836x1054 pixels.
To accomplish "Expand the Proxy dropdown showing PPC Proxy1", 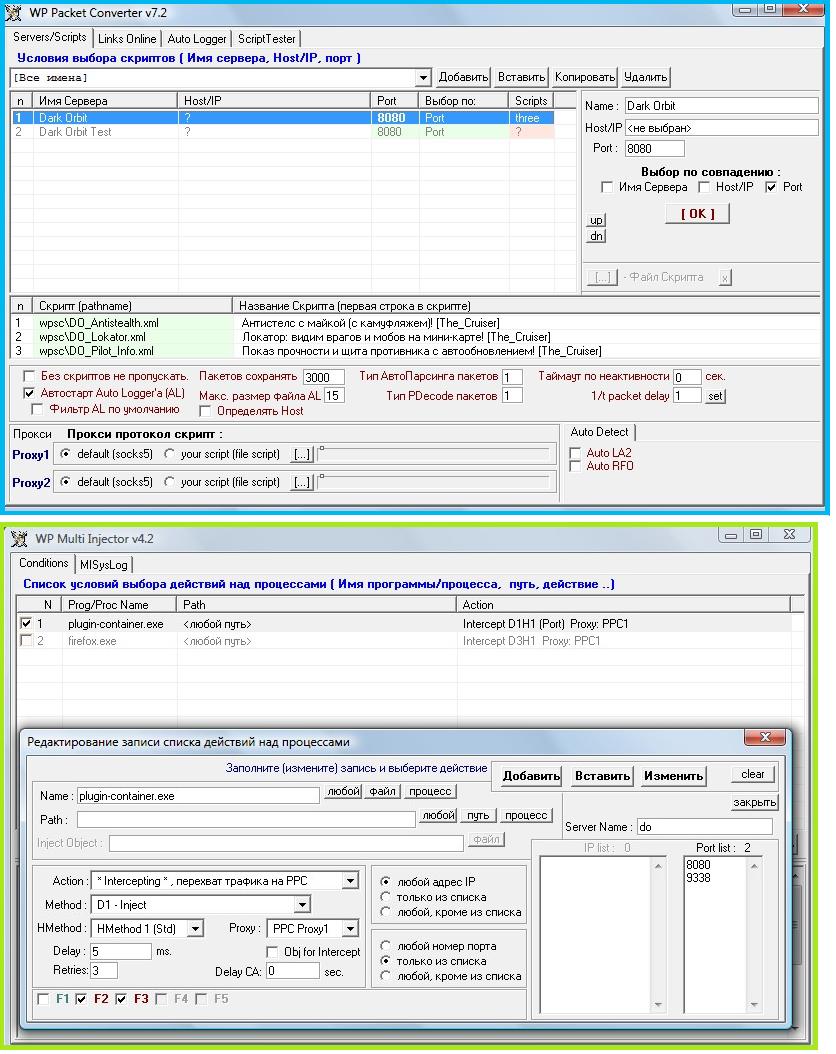I will tap(350, 930).
